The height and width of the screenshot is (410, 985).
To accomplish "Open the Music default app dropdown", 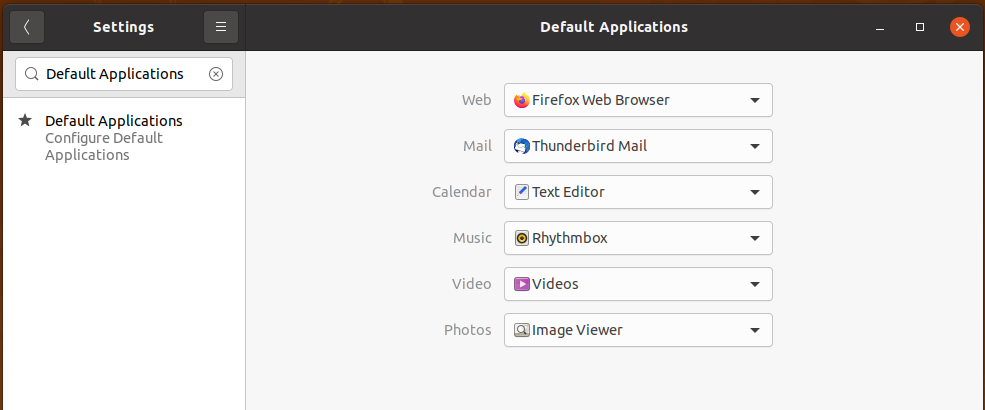I will pos(638,238).
